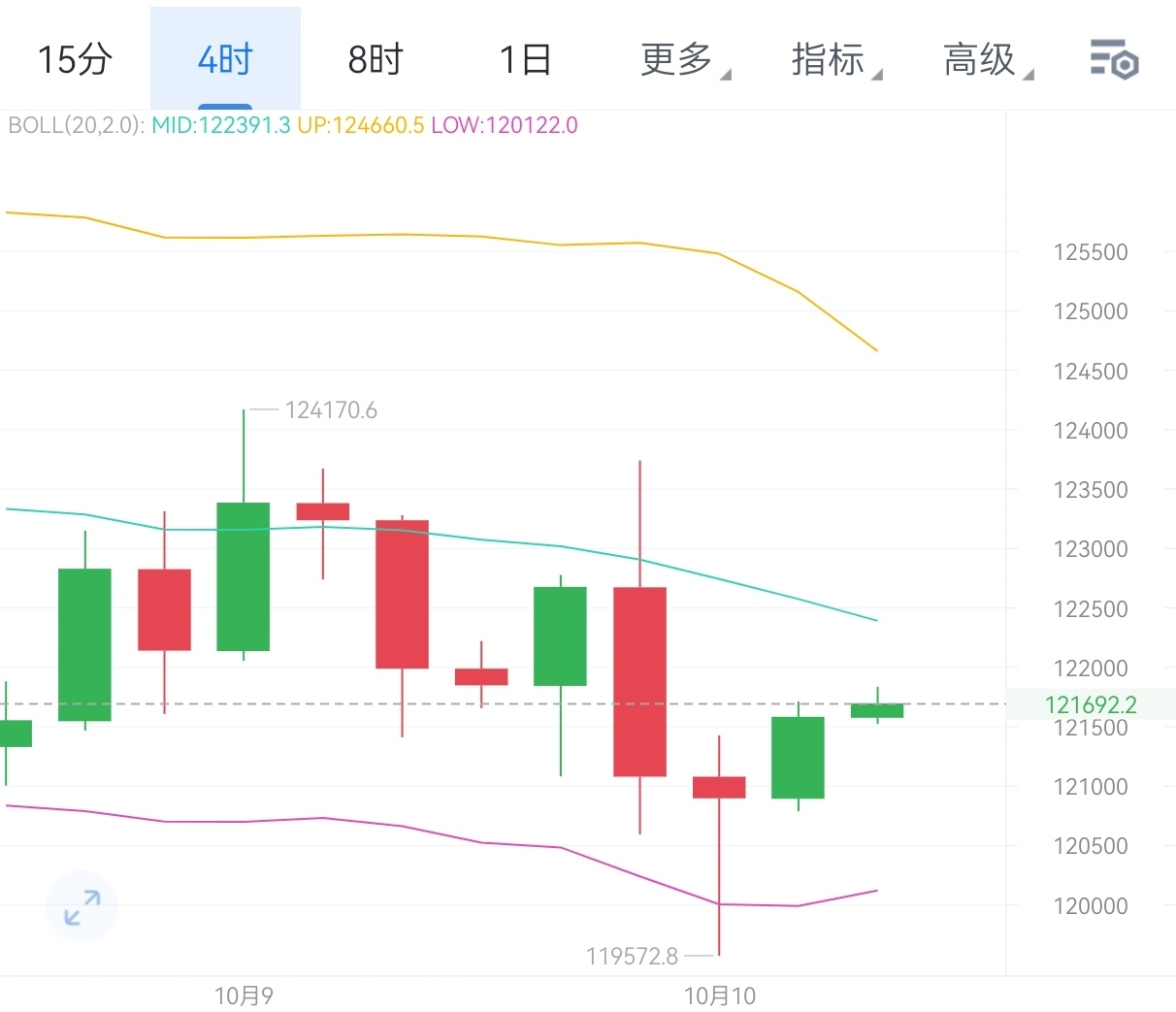Click the 10月9 date label
The image size is (1176, 1012).
pos(245,996)
